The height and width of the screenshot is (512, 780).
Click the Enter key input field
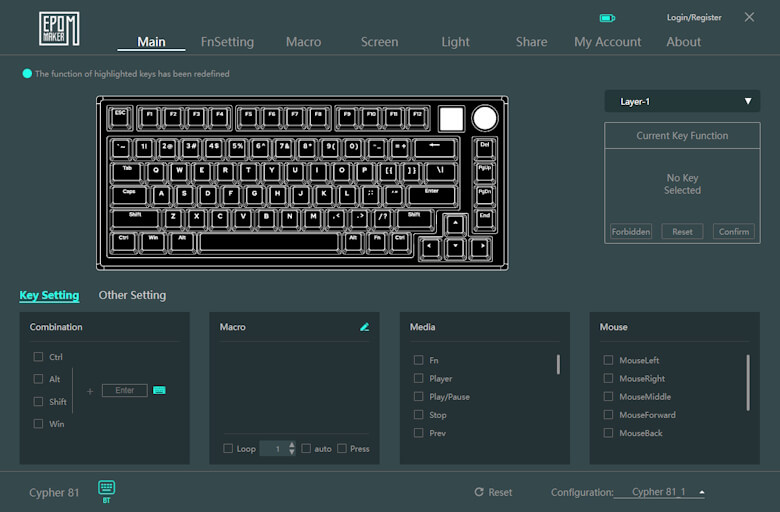pos(124,390)
